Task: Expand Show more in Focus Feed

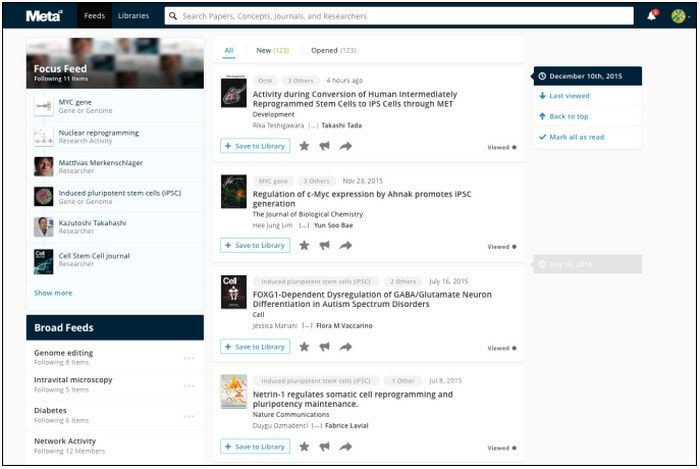Action: point(53,293)
